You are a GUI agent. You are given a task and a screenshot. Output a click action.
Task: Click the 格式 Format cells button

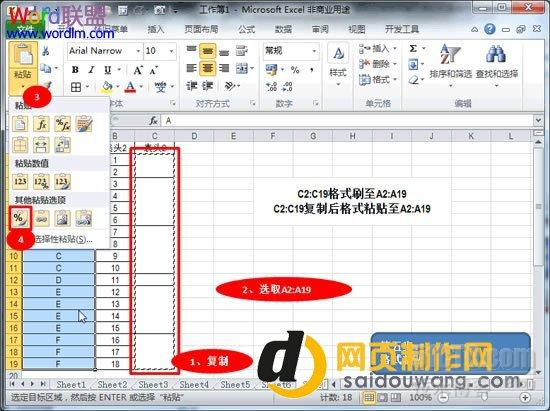click(377, 80)
